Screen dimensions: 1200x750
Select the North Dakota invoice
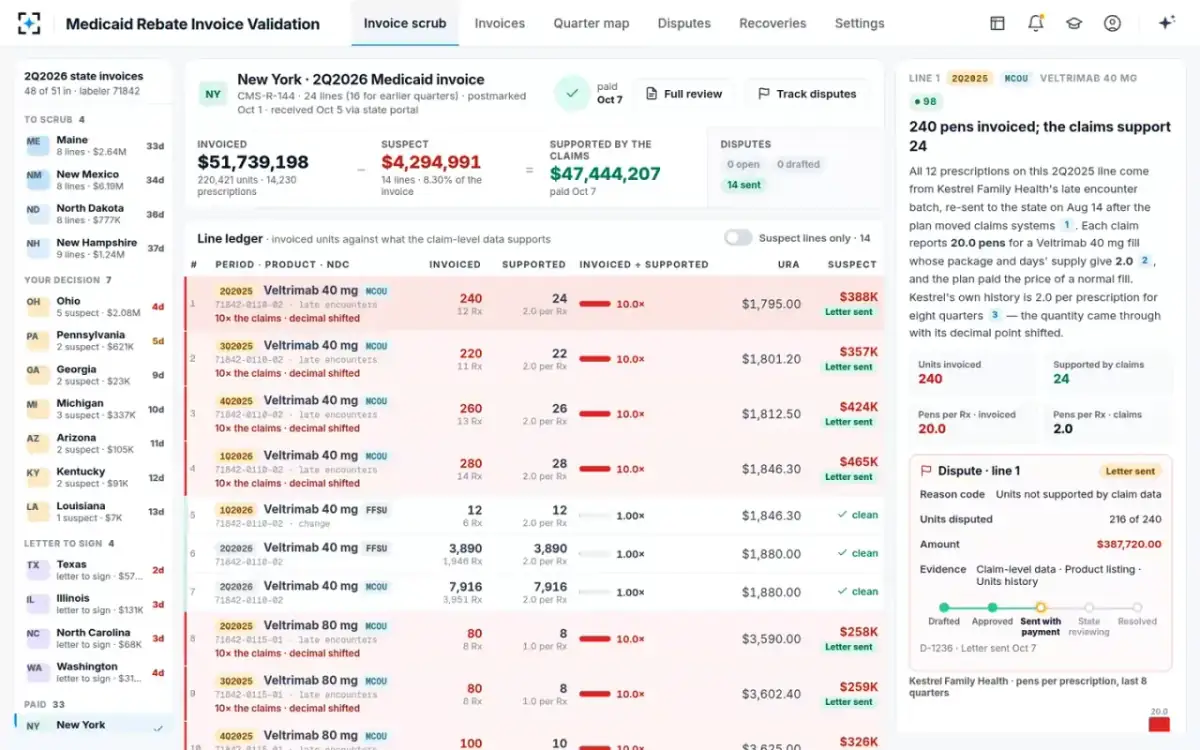[94, 214]
